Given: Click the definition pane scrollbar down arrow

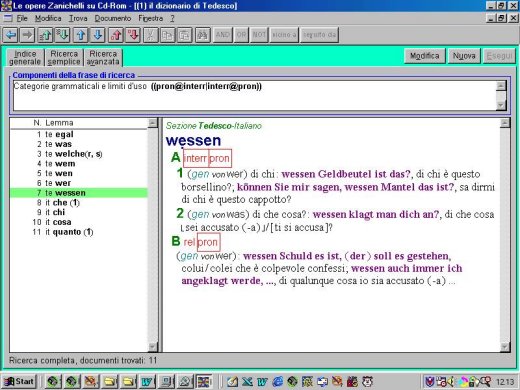Looking at the screenshot, I should pos(505,347).
